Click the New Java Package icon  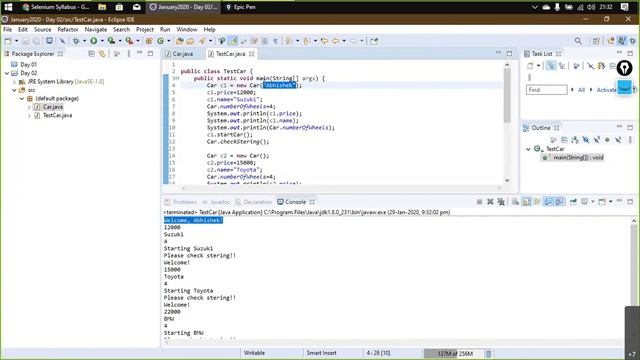149,41
